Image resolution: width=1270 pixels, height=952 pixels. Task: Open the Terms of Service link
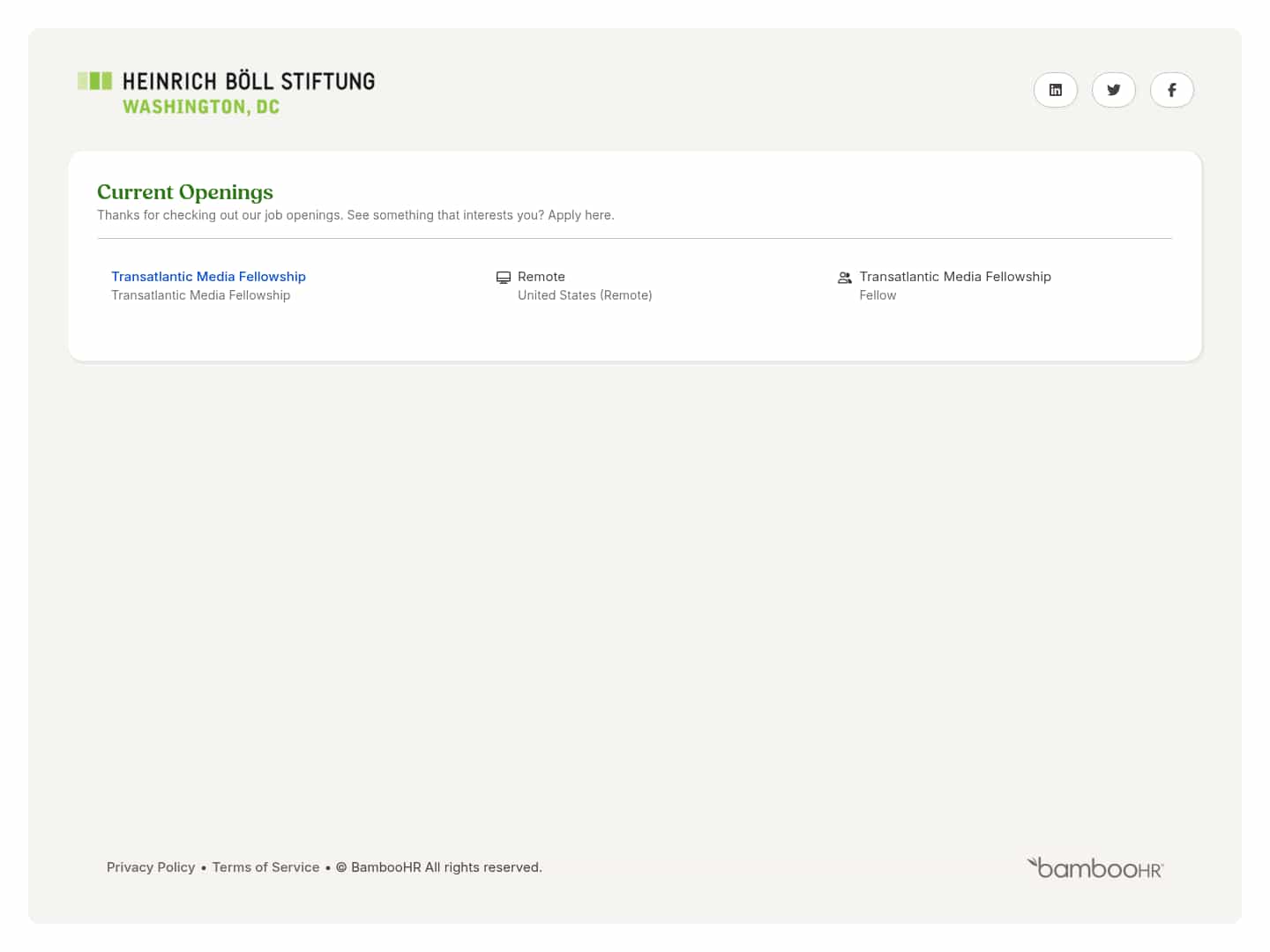[x=265, y=867]
